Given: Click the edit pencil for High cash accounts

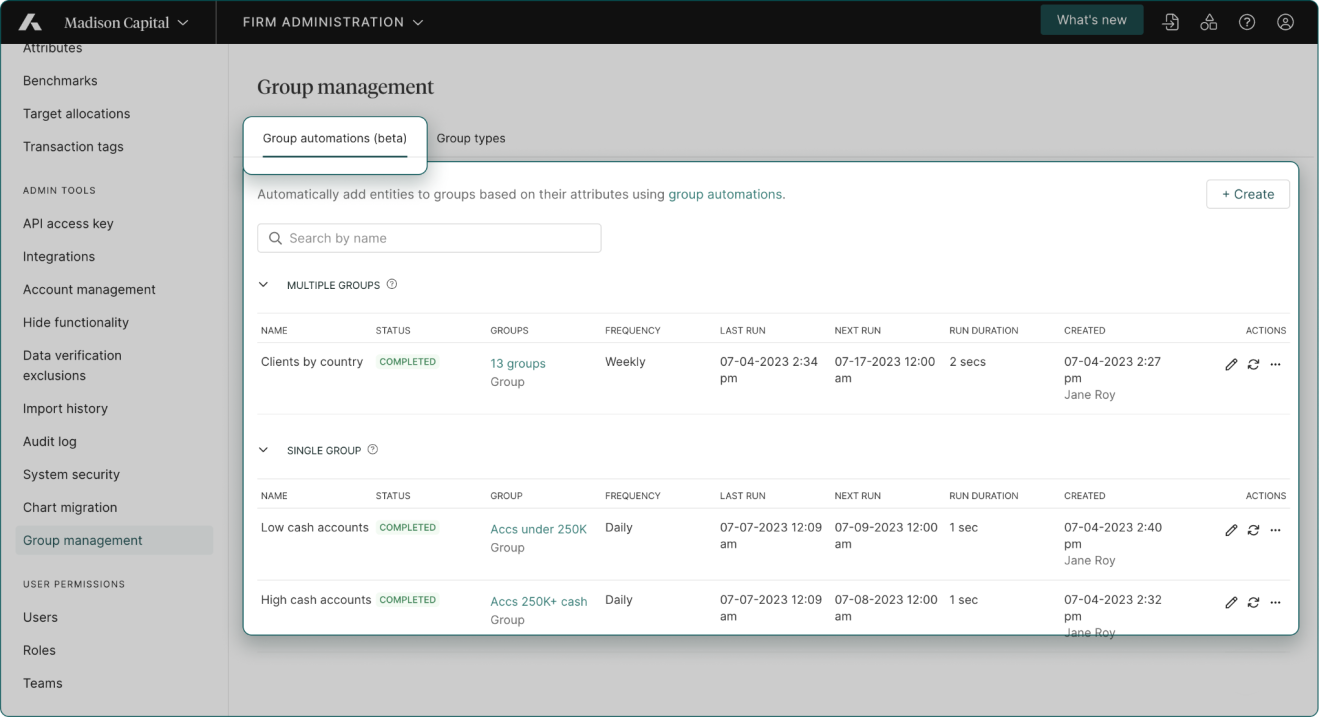Looking at the screenshot, I should pyautogui.click(x=1231, y=603).
